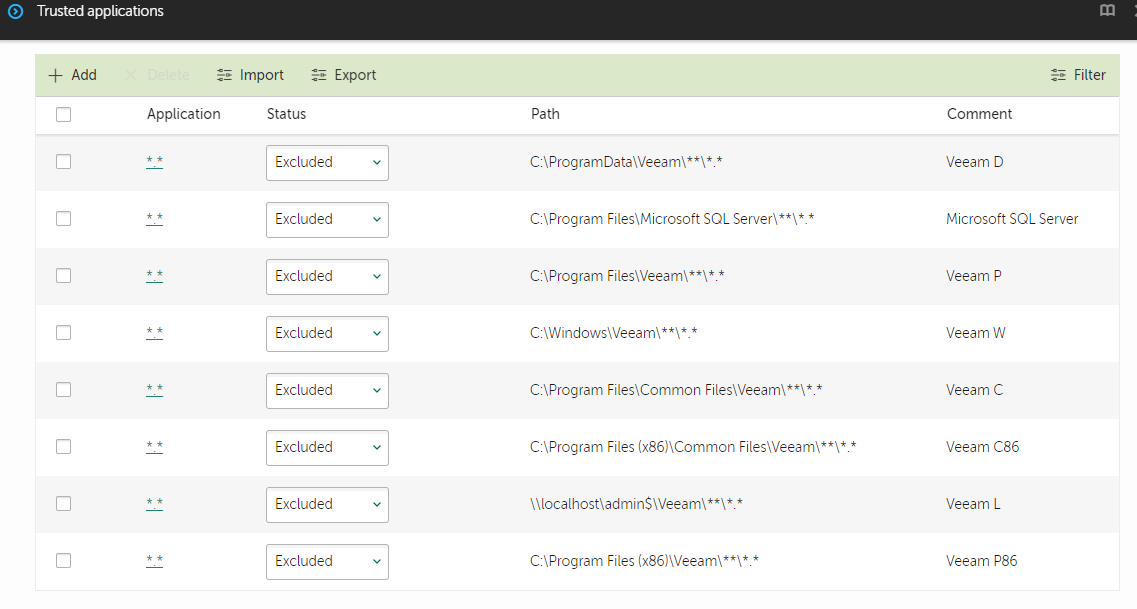Click the Import sliders icon
1137x609 pixels.
(224, 75)
